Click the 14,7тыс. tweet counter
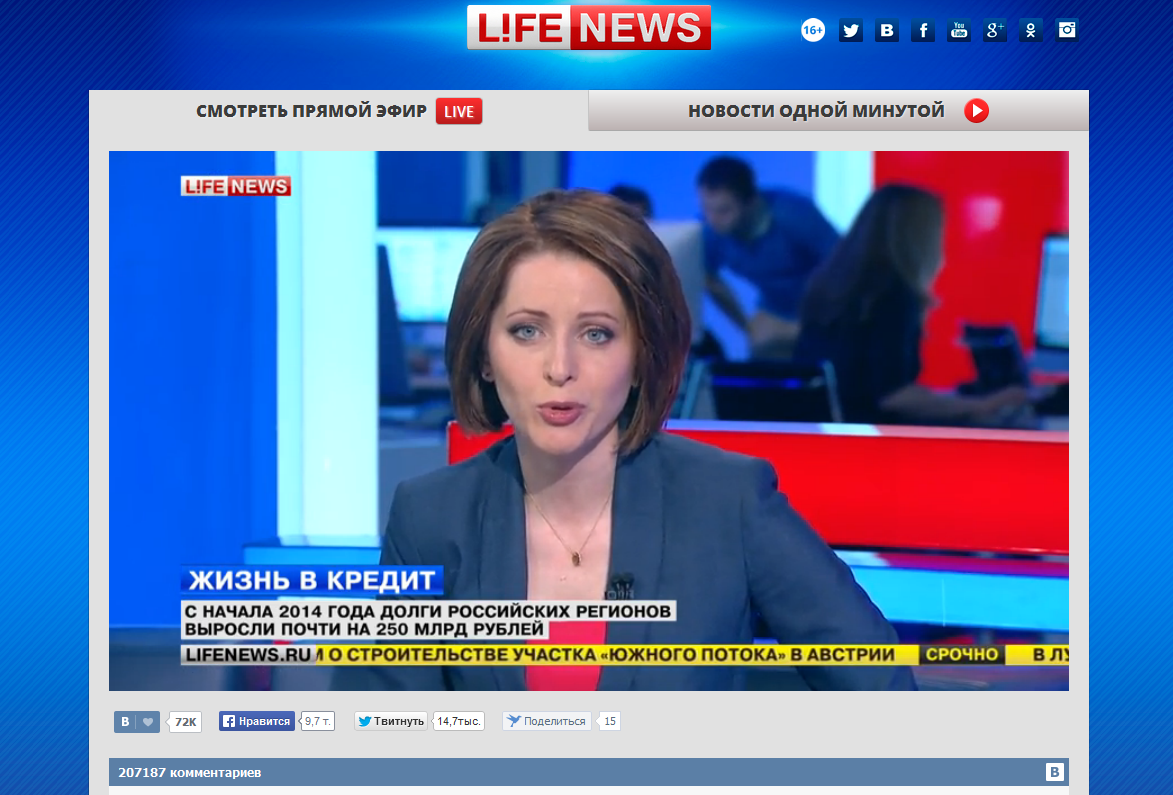 (x=459, y=721)
